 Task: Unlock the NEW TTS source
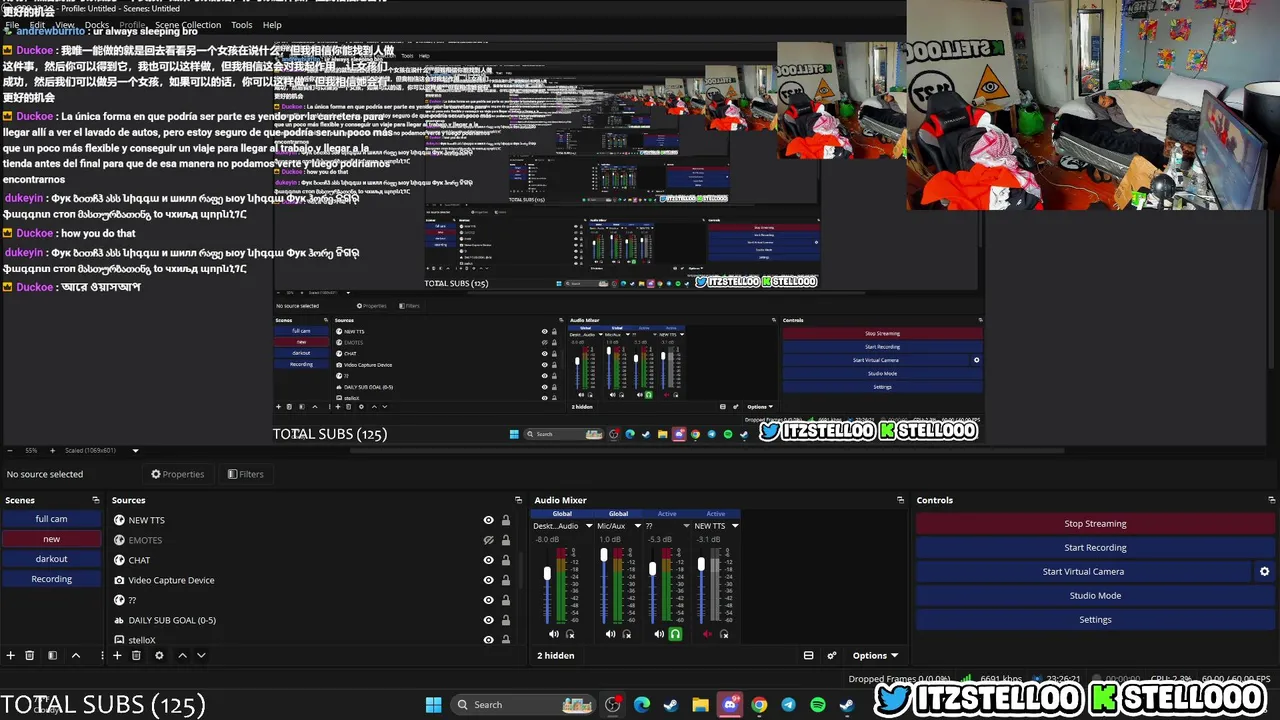tap(506, 520)
